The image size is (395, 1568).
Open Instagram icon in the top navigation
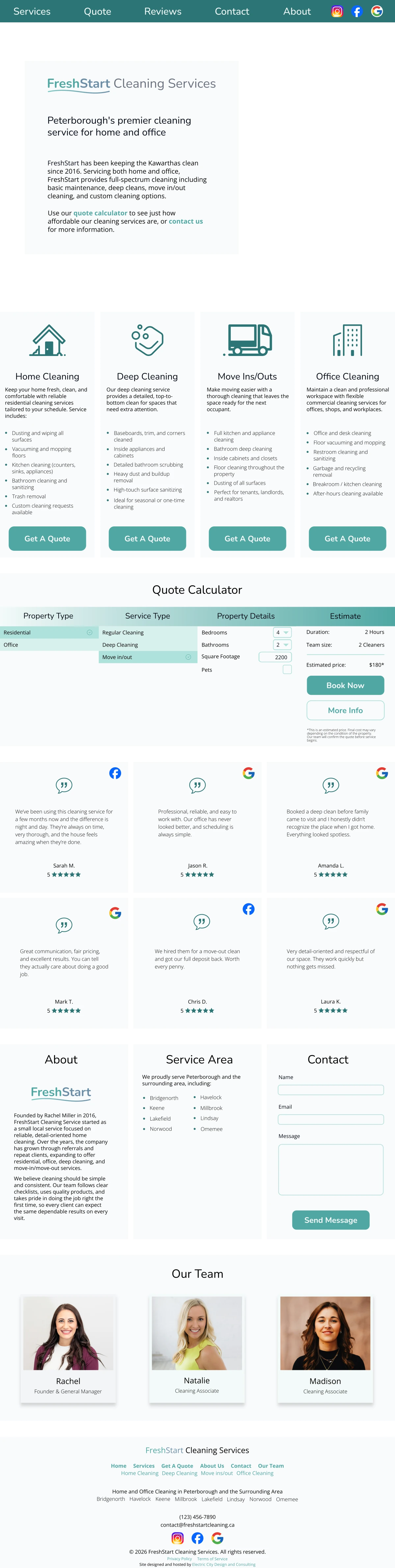click(x=336, y=12)
